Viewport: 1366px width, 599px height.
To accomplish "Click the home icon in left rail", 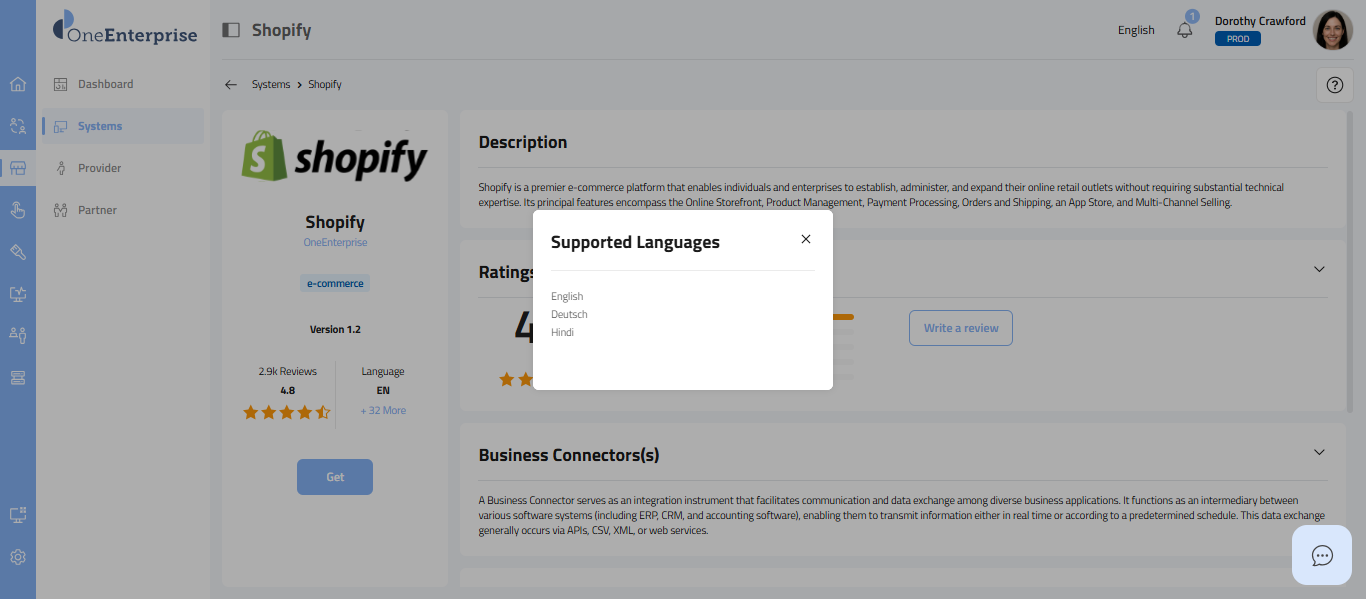I will 17,84.
